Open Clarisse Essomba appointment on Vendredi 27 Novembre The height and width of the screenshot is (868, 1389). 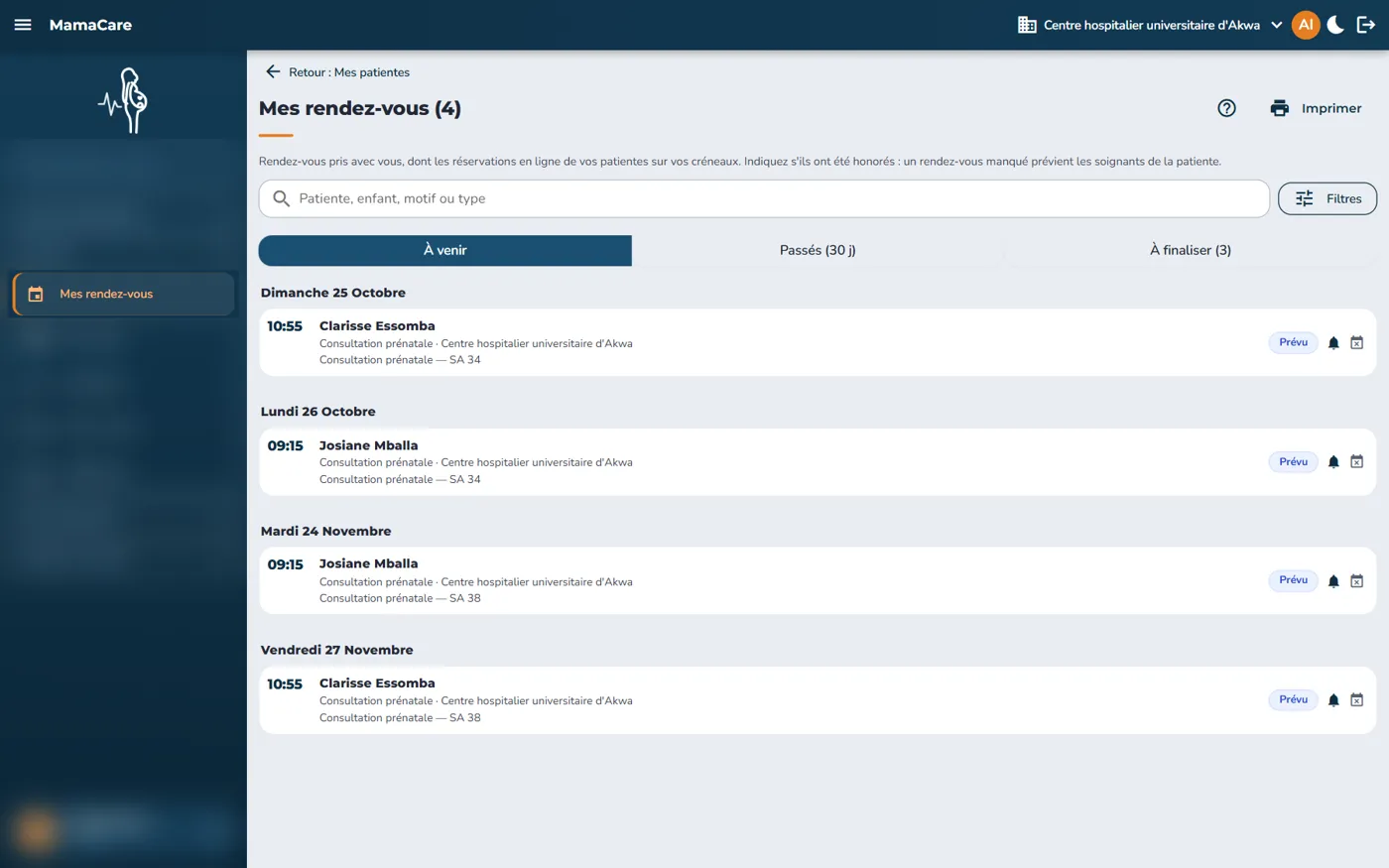tap(818, 699)
